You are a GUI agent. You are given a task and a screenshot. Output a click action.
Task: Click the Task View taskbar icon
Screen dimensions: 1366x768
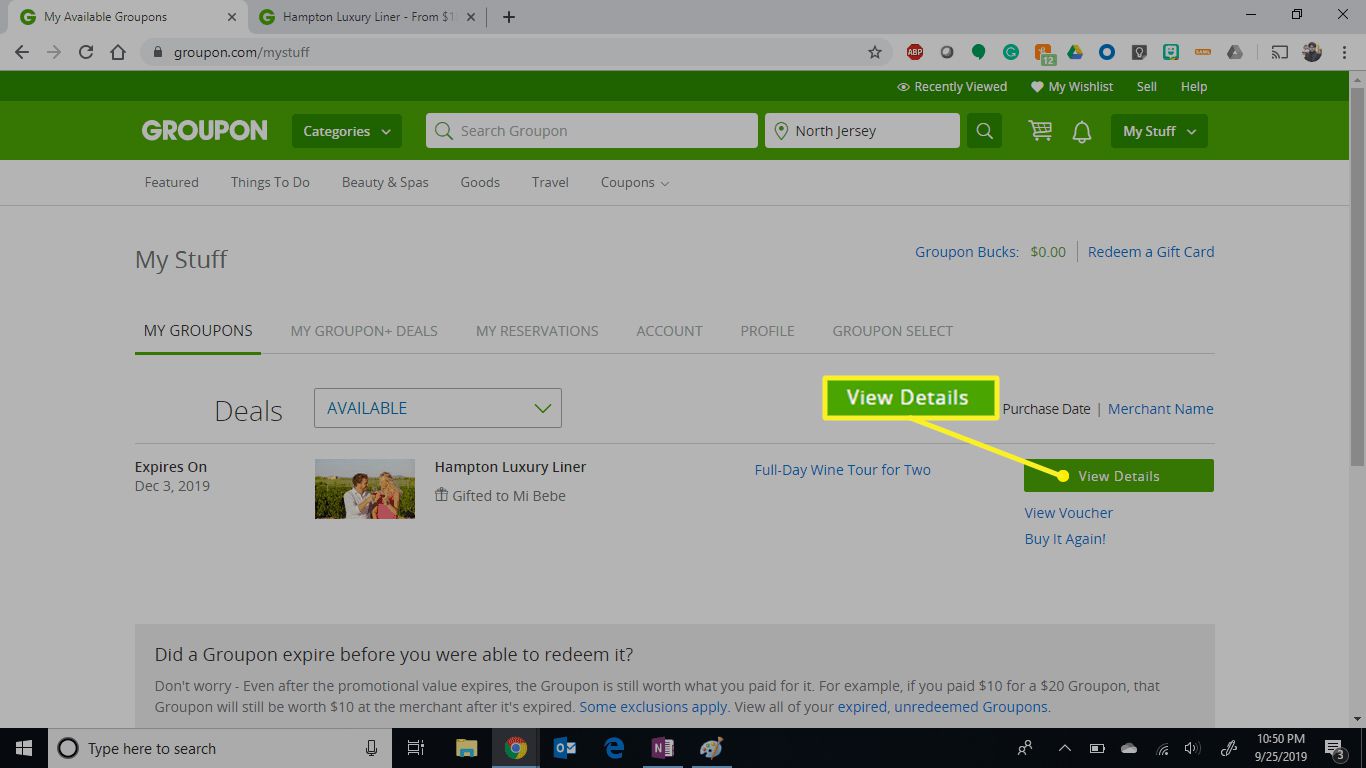[417, 748]
